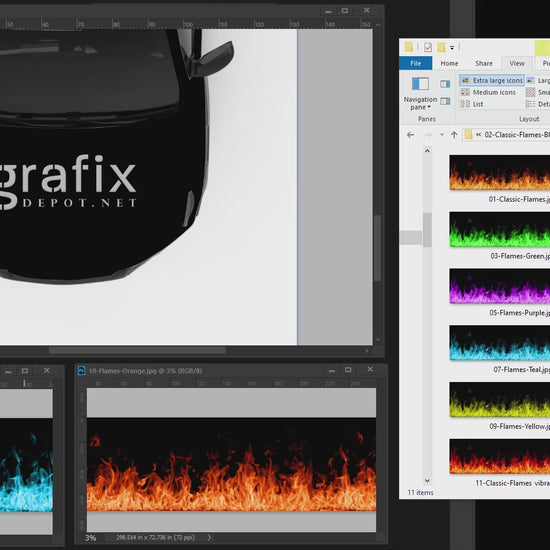The height and width of the screenshot is (550, 550).
Task: Go back in File Explorer
Action: [x=410, y=135]
